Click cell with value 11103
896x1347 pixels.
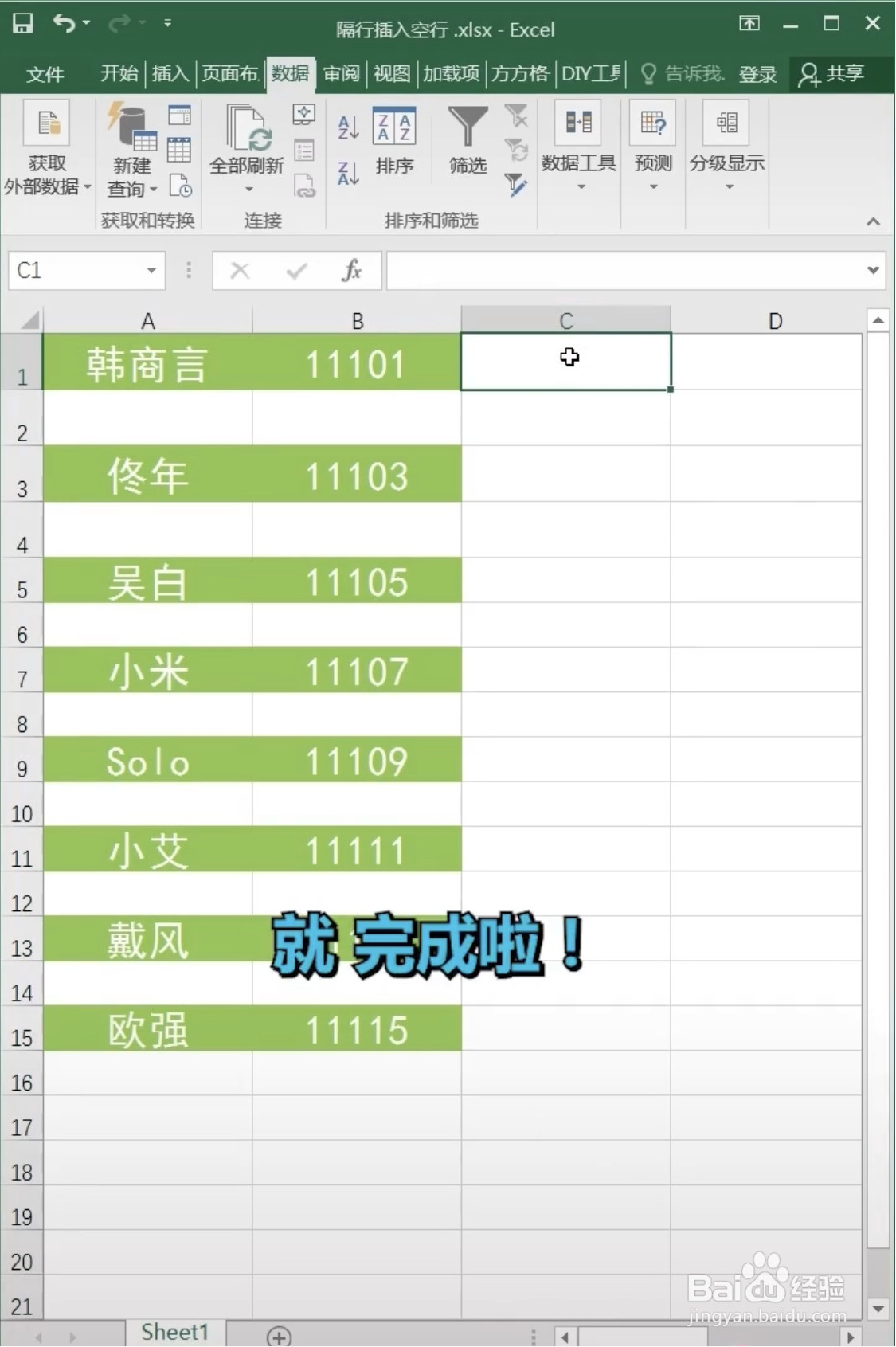[357, 474]
